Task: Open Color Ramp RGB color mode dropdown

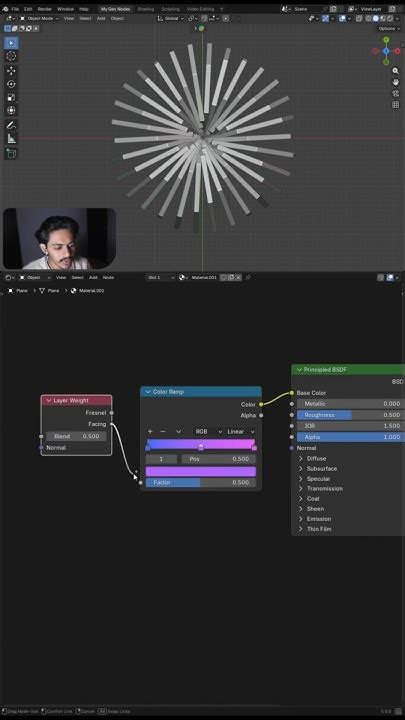Action: pyautogui.click(x=207, y=432)
